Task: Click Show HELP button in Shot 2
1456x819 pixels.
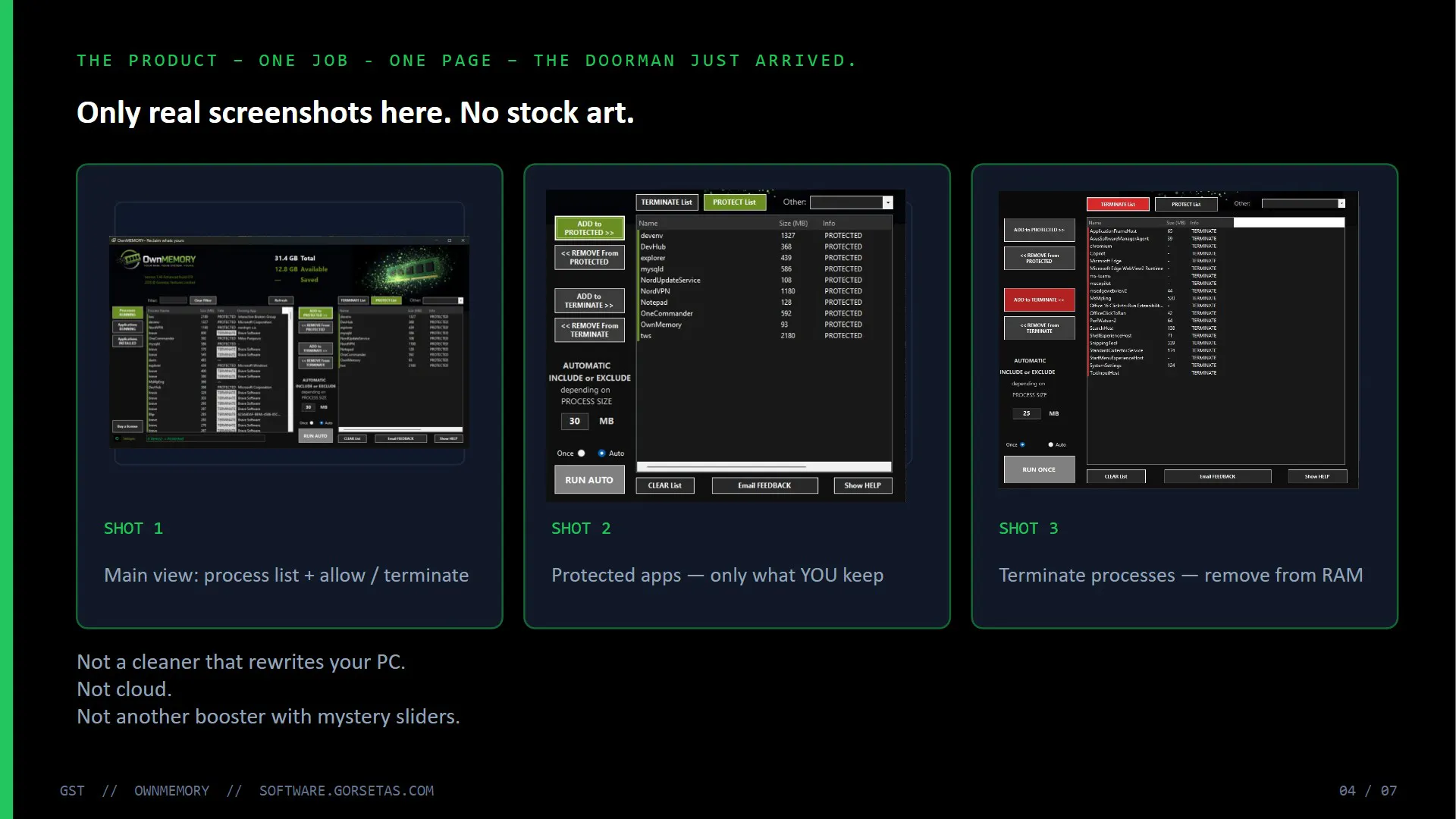Action: (x=863, y=485)
